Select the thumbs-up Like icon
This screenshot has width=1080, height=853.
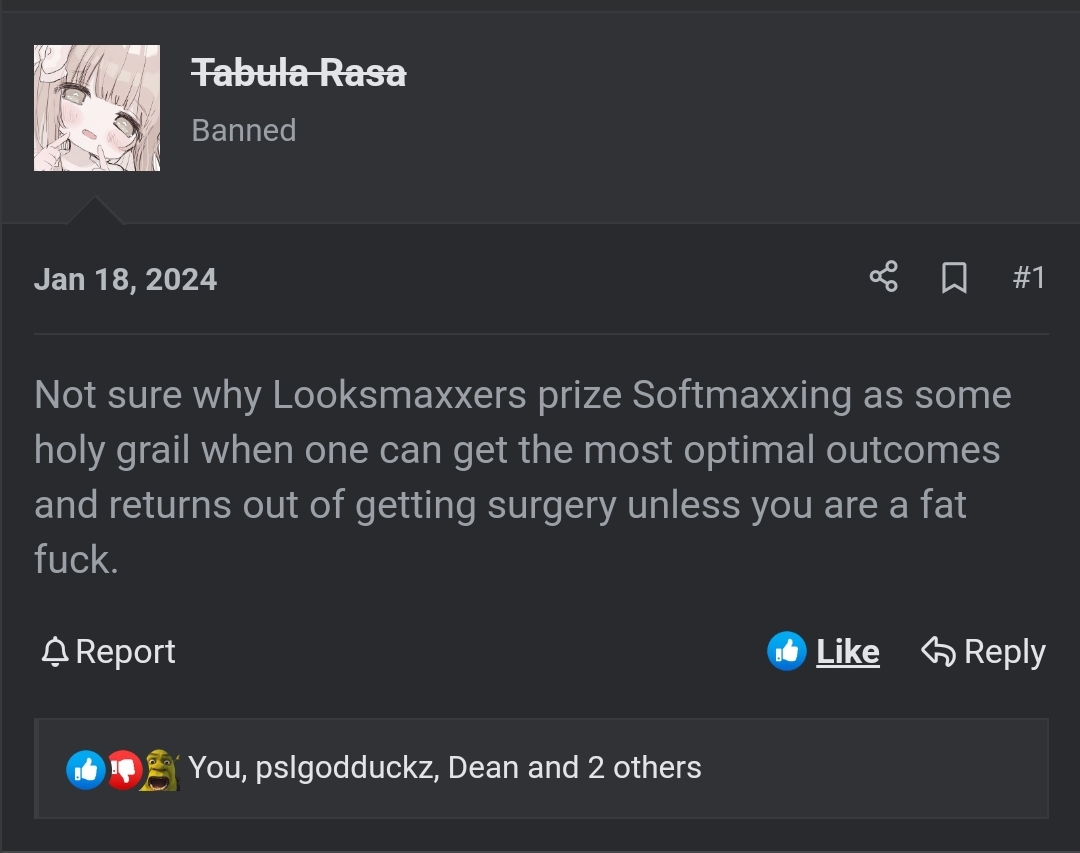(788, 651)
